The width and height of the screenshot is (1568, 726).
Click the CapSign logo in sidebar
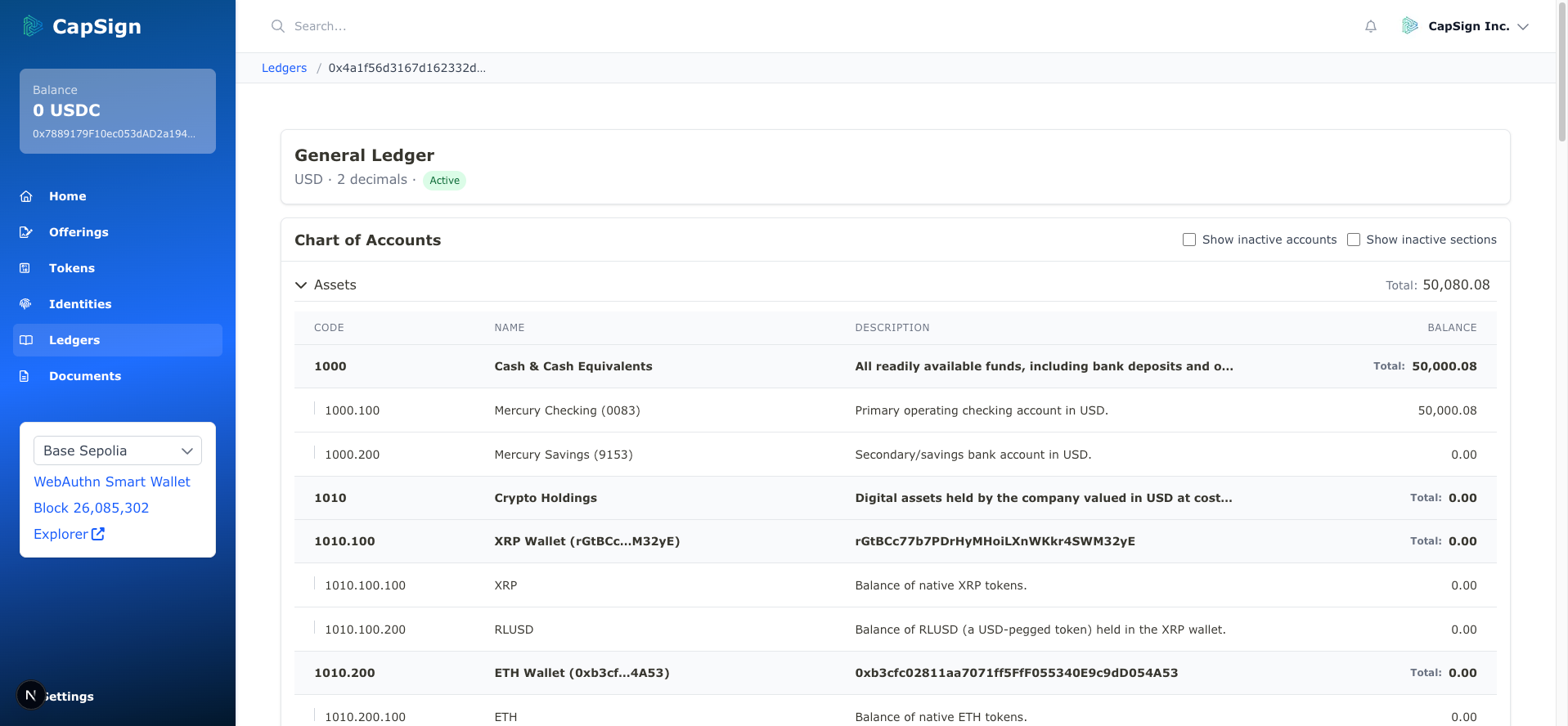(x=33, y=26)
